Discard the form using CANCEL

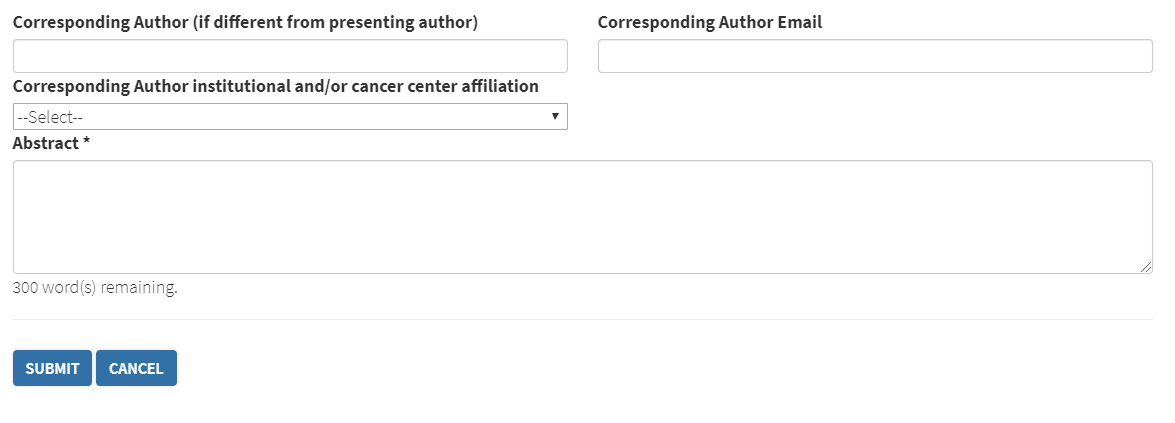tap(136, 368)
